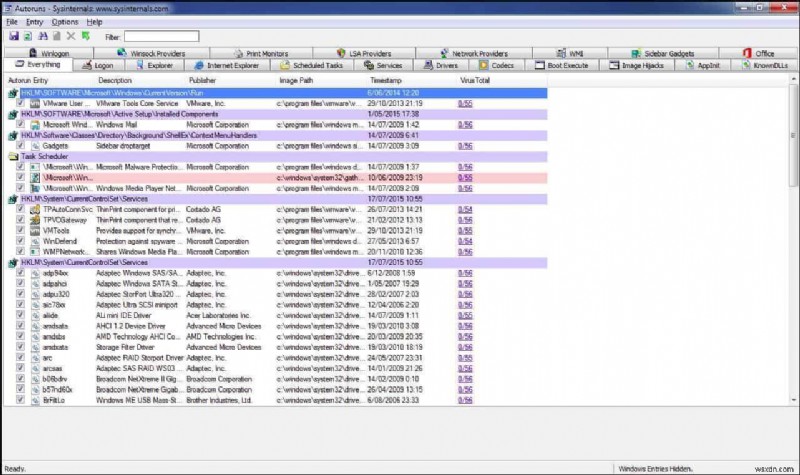The width and height of the screenshot is (800, 475).
Task: Switch to the Print Monitors tab
Action: pyautogui.click(x=261, y=53)
